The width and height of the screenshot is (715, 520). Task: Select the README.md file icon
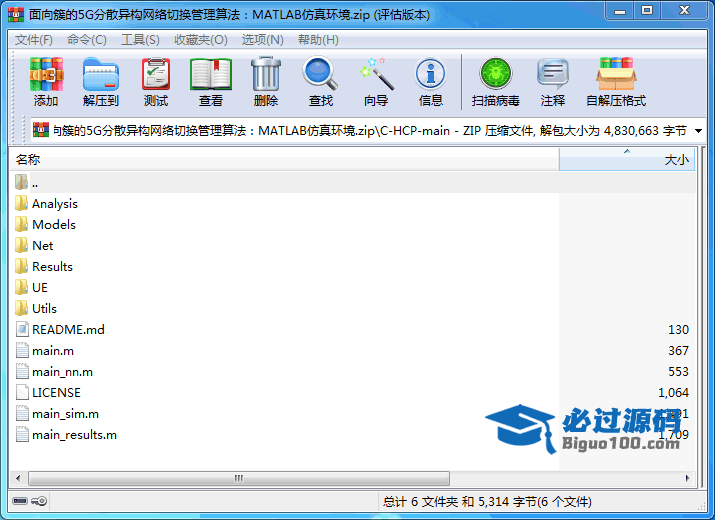22,329
